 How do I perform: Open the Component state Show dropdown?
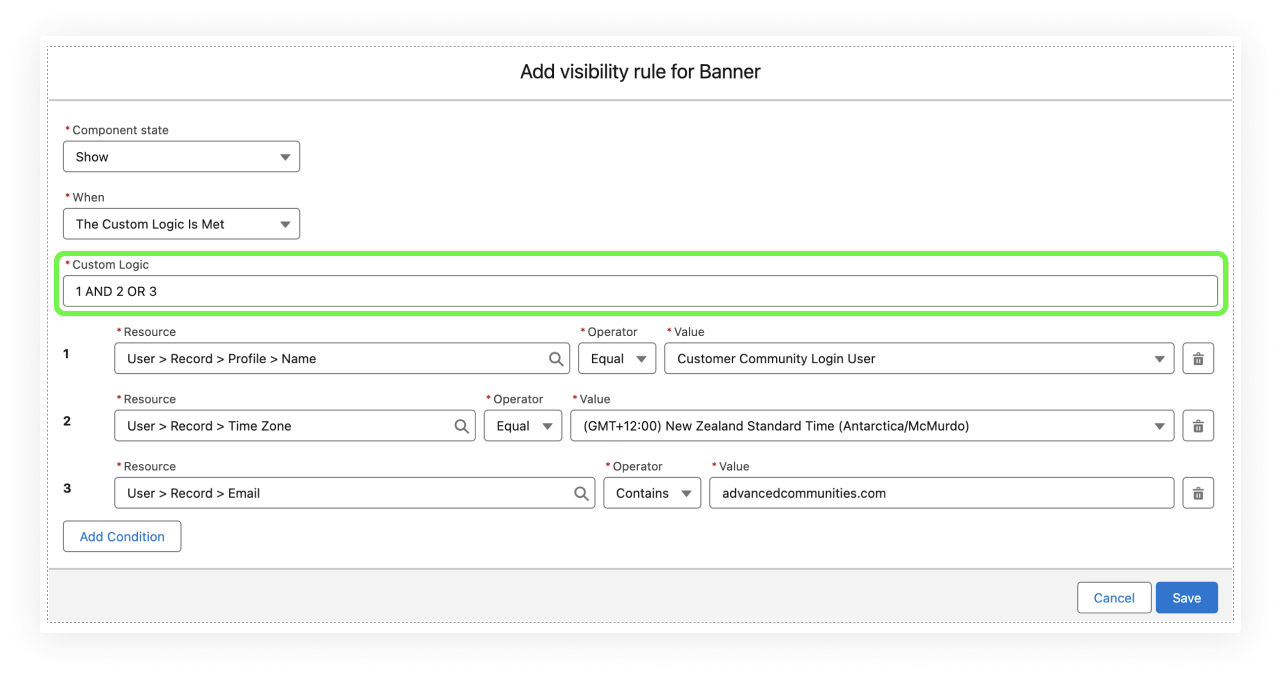(x=181, y=157)
